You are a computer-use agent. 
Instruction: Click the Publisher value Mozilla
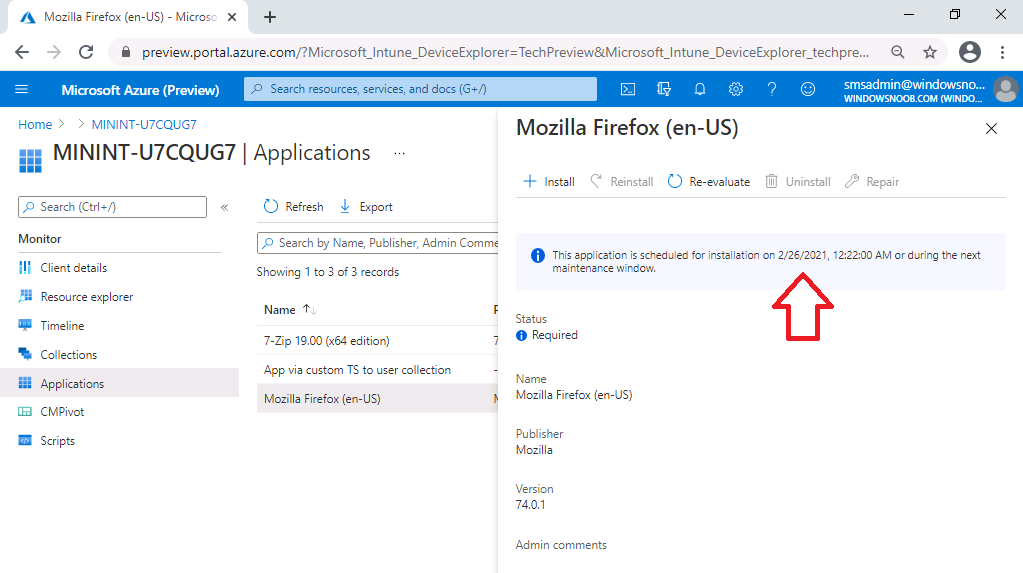coord(534,450)
